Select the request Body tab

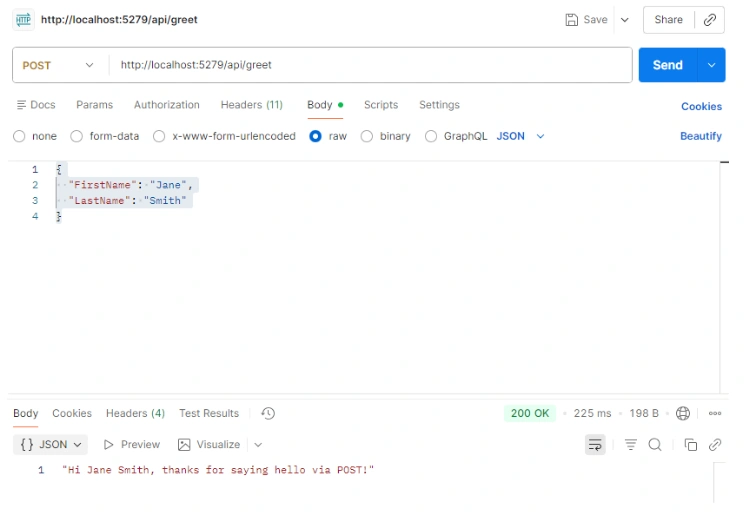click(324, 105)
